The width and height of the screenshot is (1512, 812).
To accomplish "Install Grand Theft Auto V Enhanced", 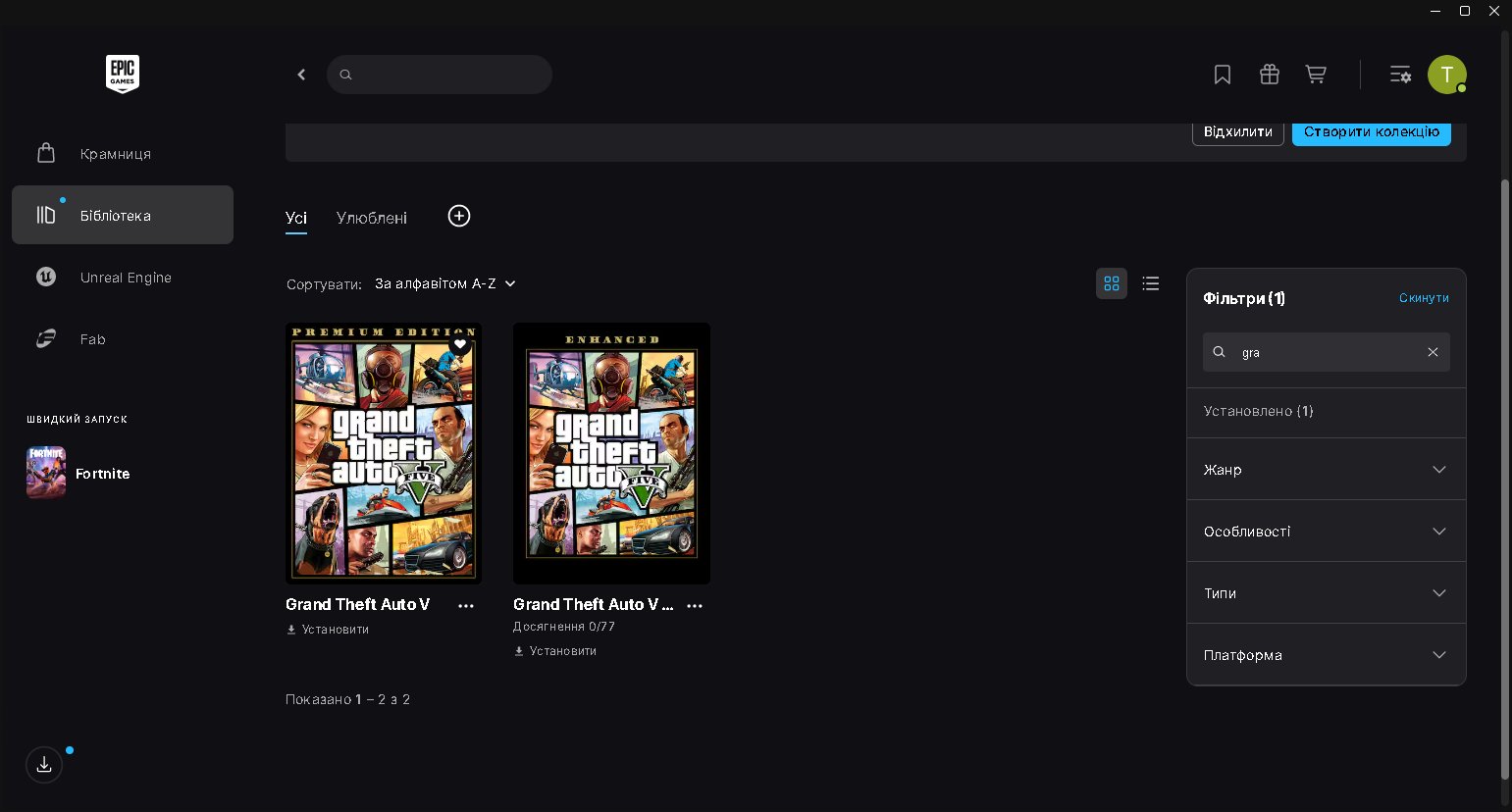I will tap(555, 651).
